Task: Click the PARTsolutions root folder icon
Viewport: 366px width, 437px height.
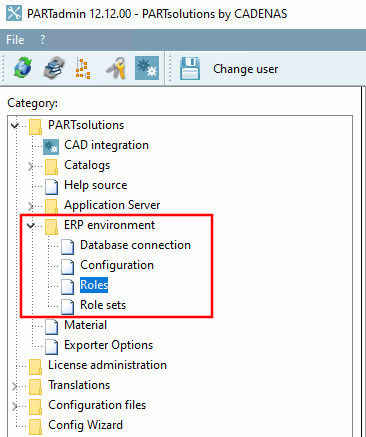Action: point(35,127)
